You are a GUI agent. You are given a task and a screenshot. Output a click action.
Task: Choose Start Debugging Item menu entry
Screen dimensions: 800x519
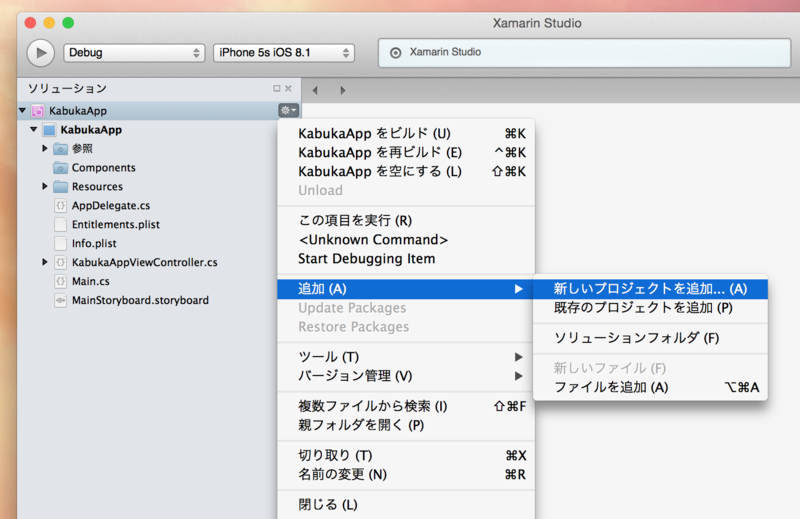click(x=406, y=258)
